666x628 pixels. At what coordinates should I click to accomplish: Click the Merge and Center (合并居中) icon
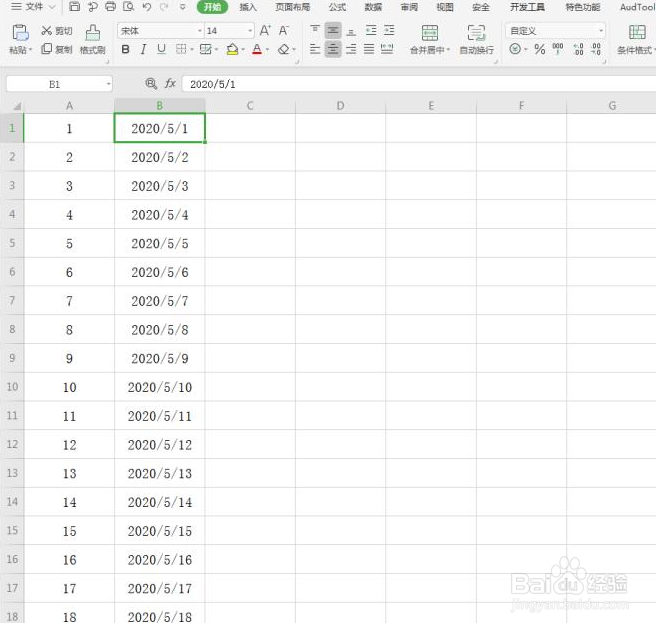pyautogui.click(x=429, y=33)
